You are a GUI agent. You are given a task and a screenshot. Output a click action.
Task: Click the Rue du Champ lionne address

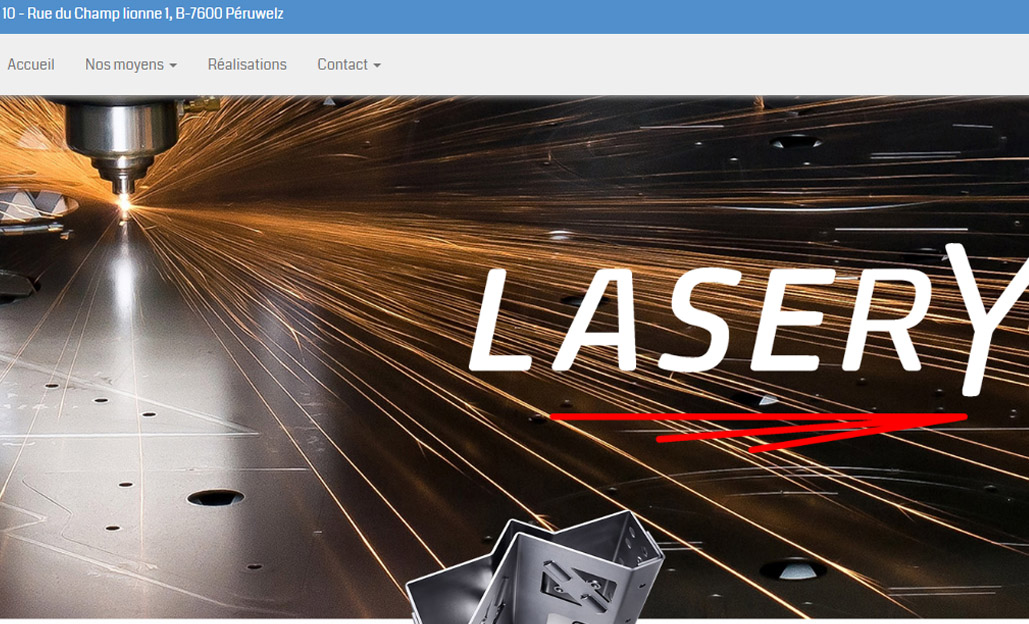click(x=99, y=14)
